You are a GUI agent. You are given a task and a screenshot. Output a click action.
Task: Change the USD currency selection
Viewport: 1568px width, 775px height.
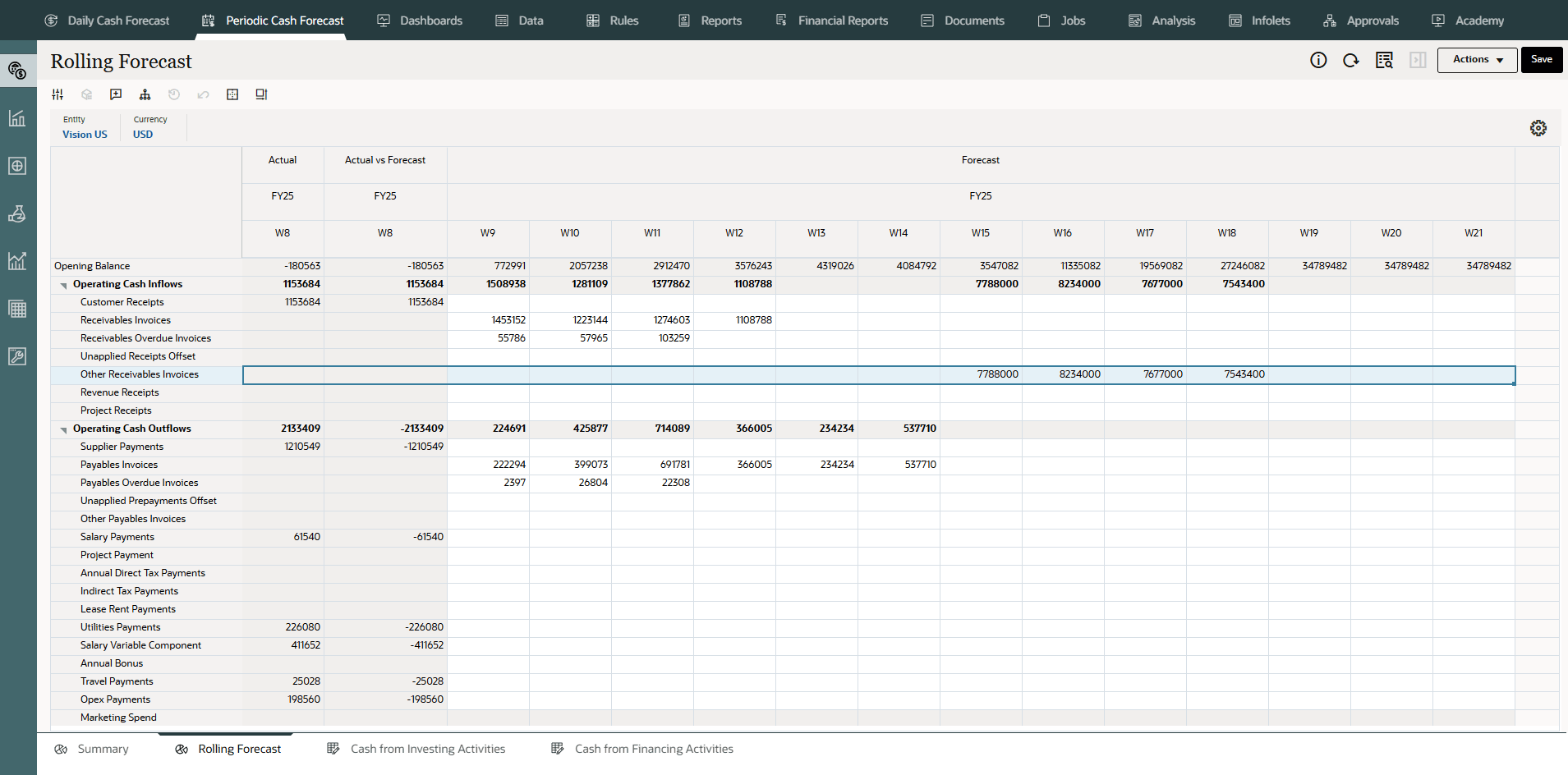[143, 135]
